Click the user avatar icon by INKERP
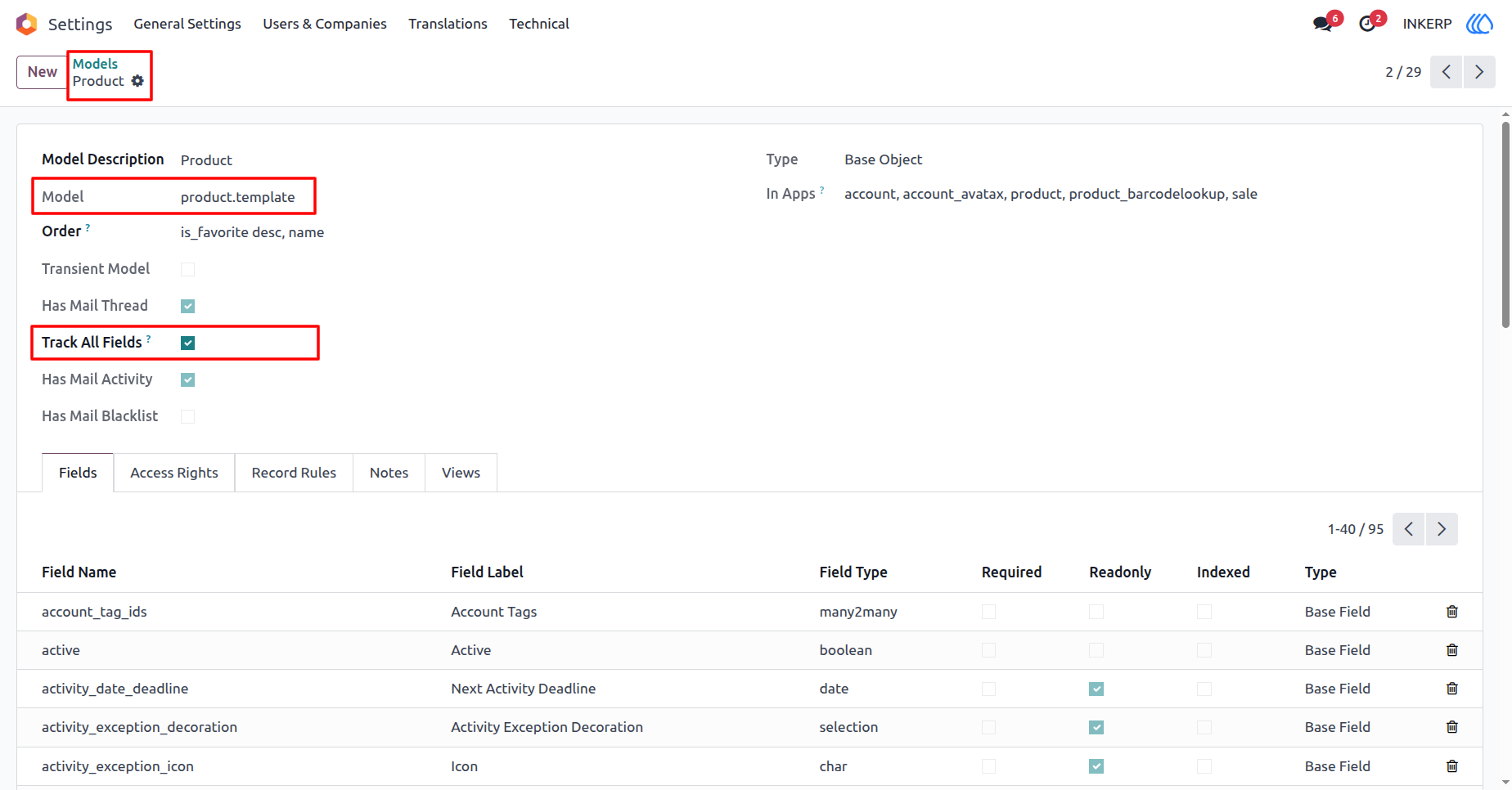The height and width of the screenshot is (790, 1512). click(1479, 24)
